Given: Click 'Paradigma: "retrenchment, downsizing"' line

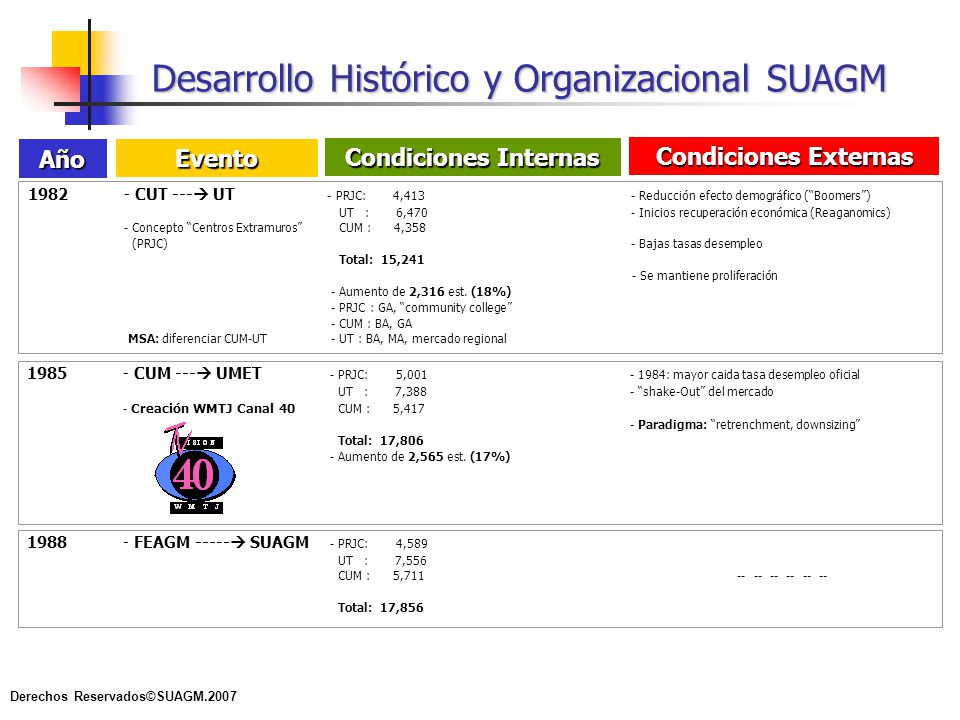Looking at the screenshot, I should click(745, 424).
